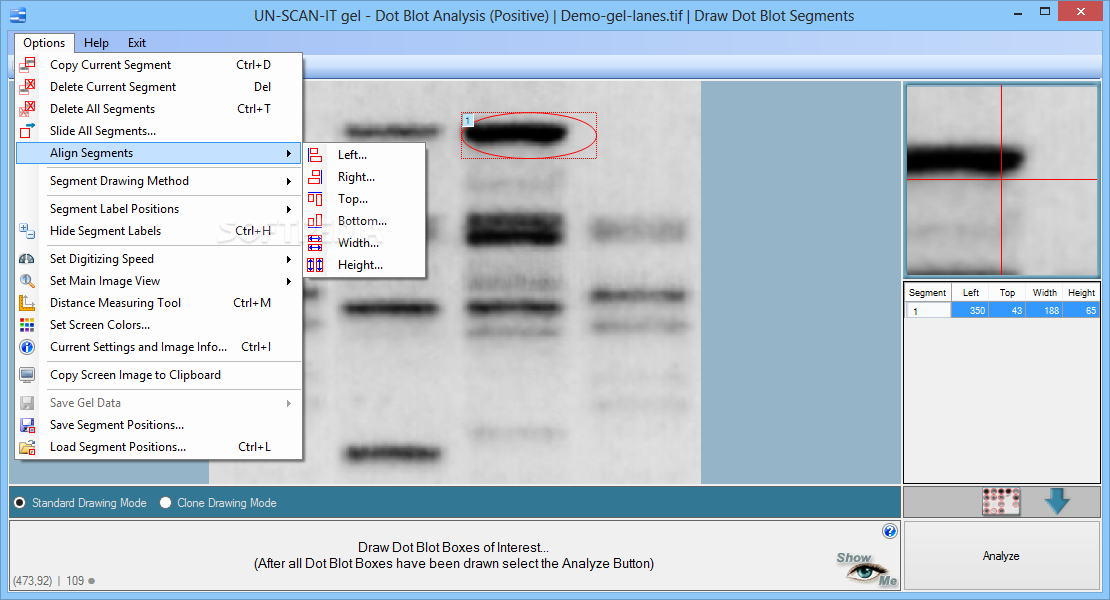This screenshot has width=1110, height=600.
Task: Maximize the UN-SCAN-IT window
Action: pyautogui.click(x=1045, y=11)
